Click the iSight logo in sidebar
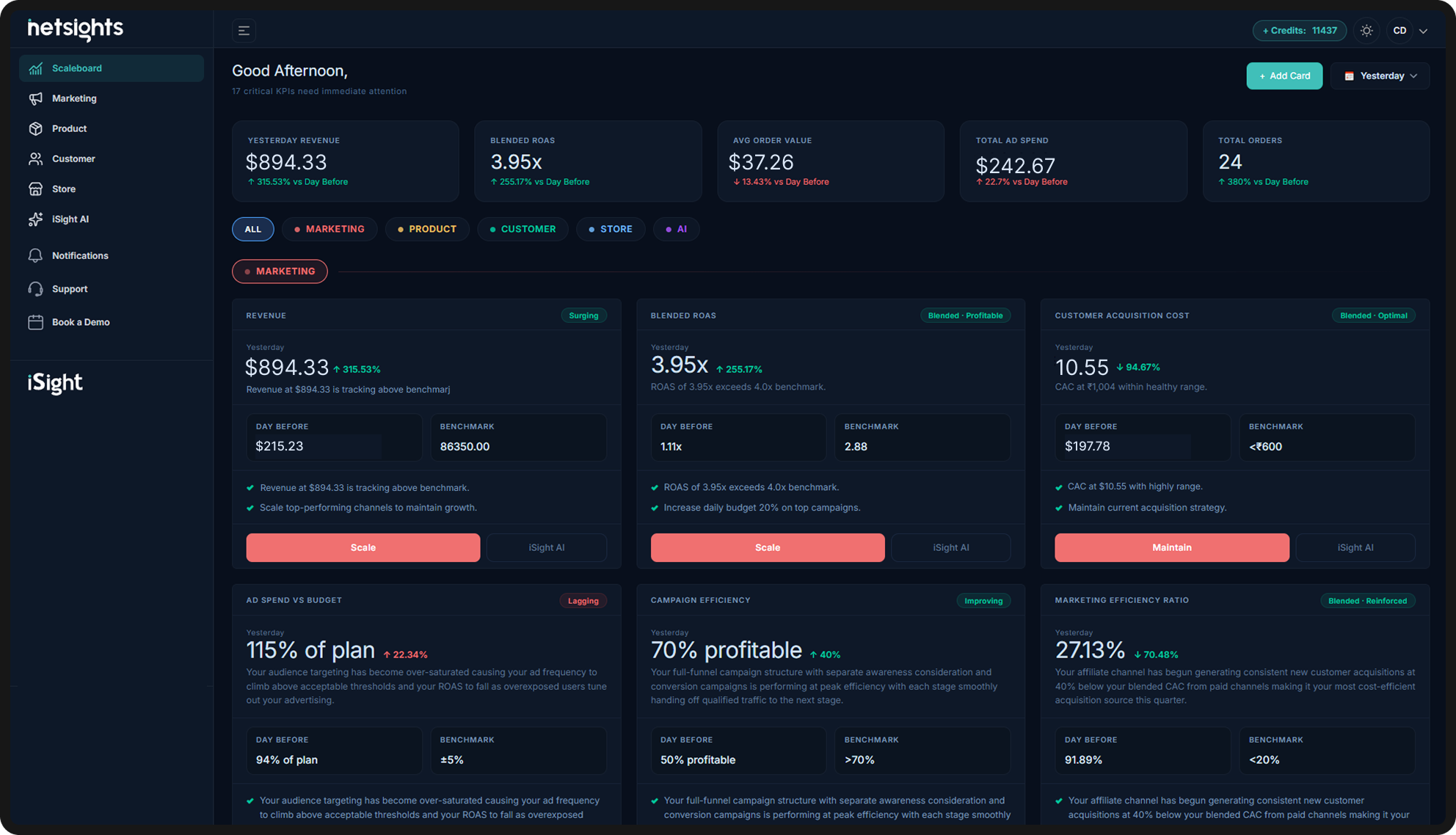Viewport: 1456px width, 835px height. click(55, 383)
